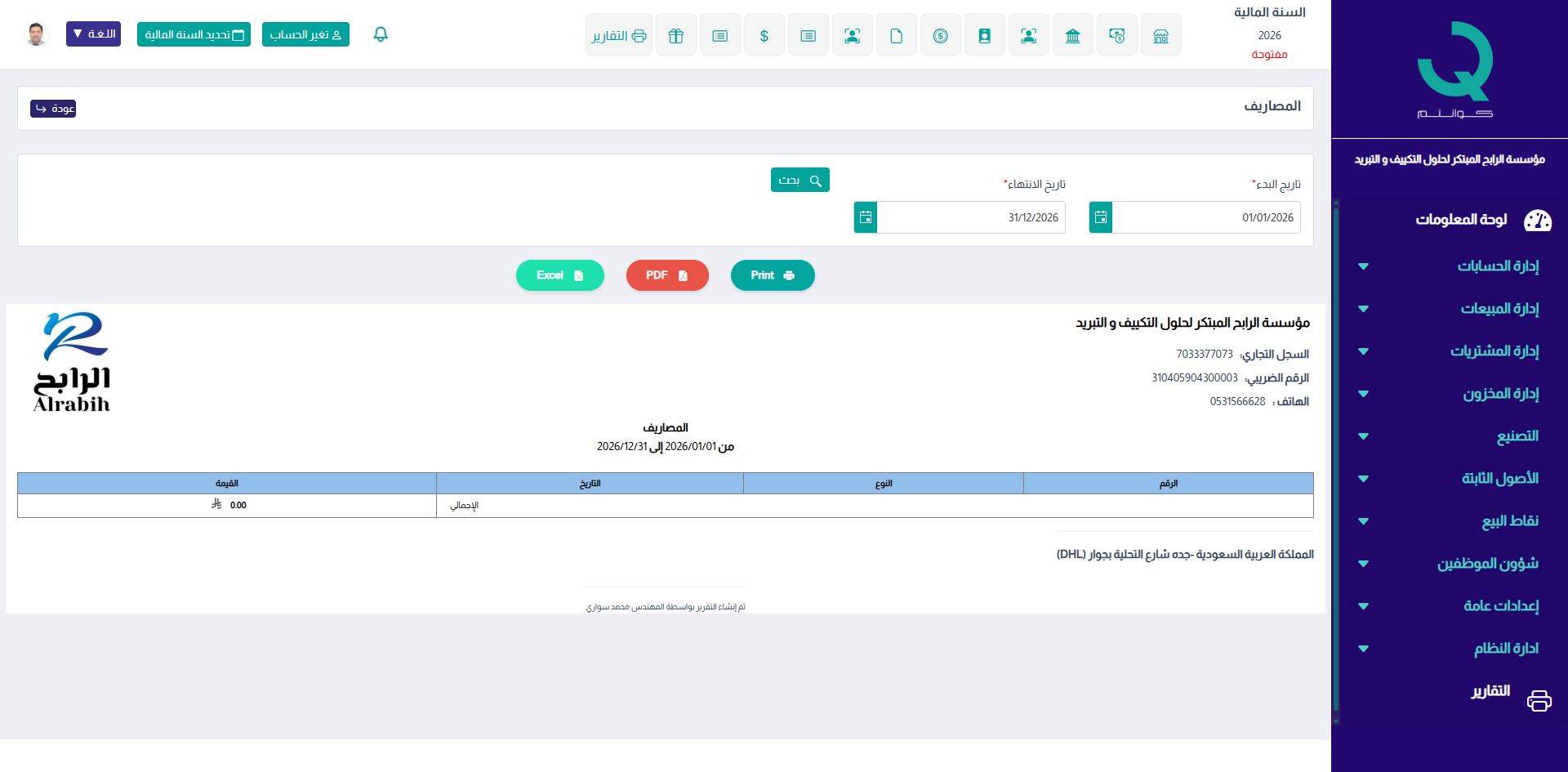Viewport: 1568px width, 772px height.
Task: Click the user profile avatar
Action: (x=36, y=34)
